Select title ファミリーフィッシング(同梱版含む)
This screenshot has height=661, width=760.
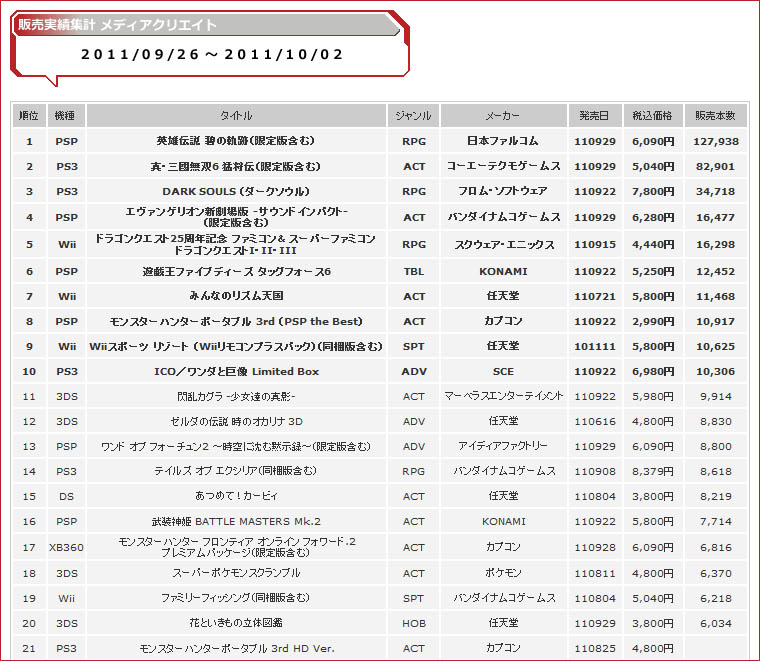tap(236, 598)
